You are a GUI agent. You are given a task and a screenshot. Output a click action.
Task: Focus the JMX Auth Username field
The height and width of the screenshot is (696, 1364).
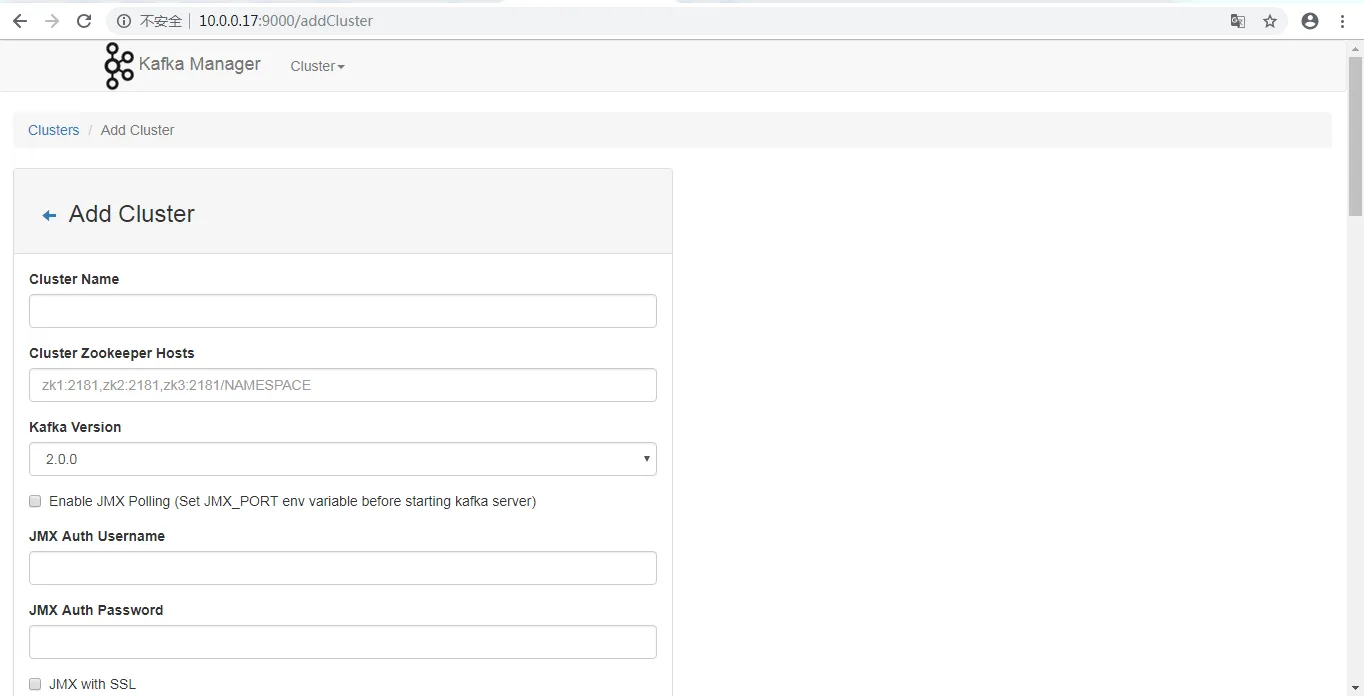(343, 568)
